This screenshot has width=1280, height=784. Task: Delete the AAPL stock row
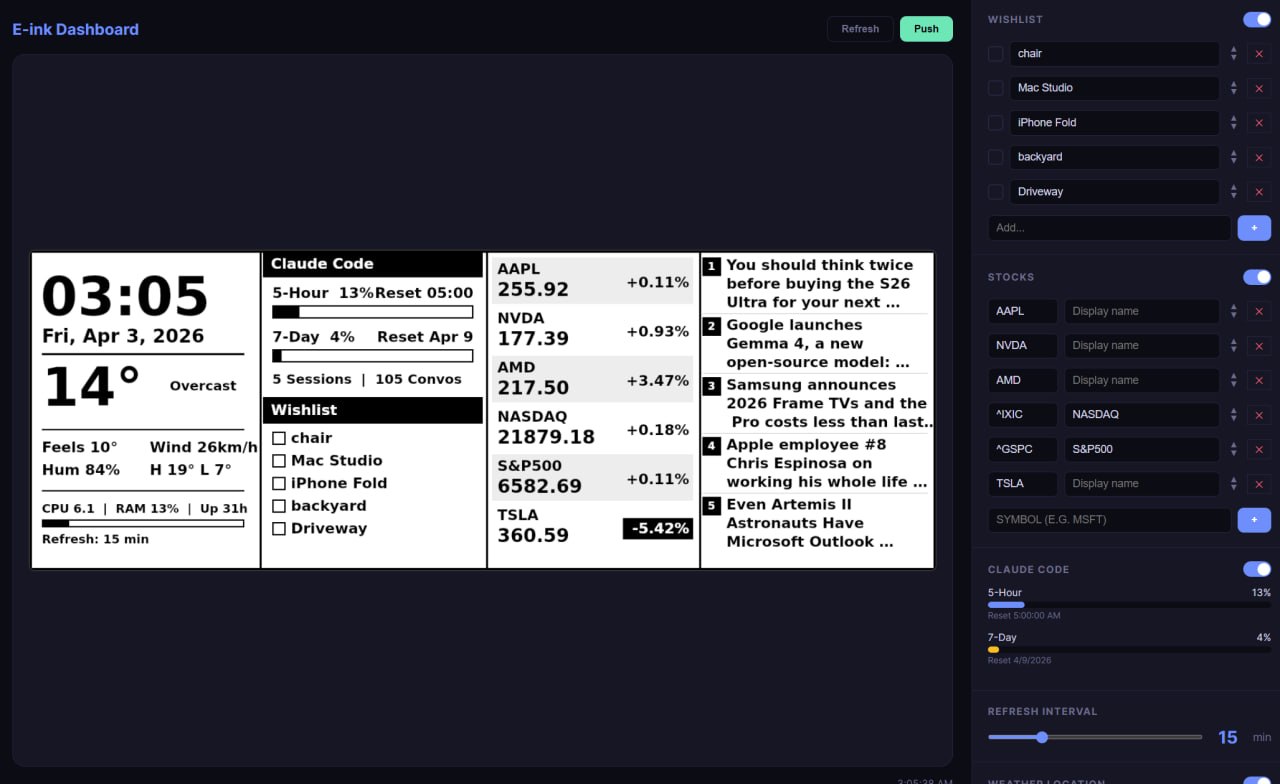coord(1259,311)
